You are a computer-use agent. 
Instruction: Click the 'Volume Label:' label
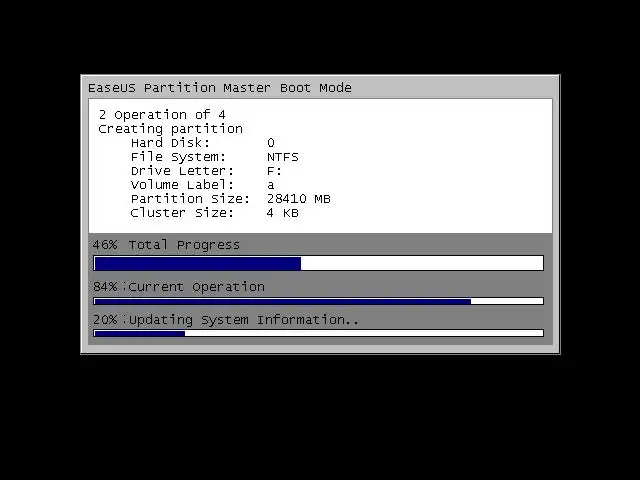[182, 184]
